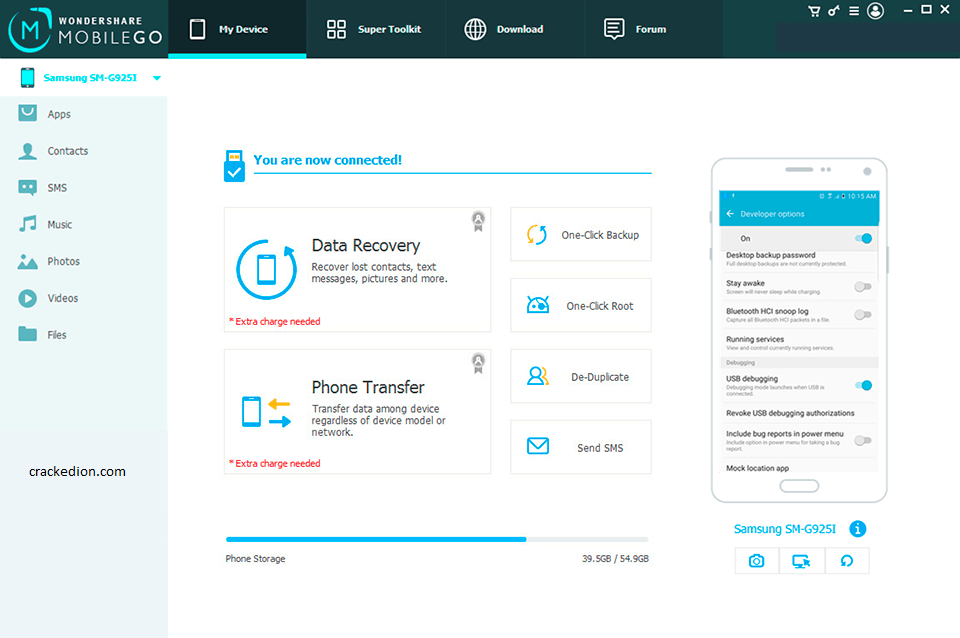The width and height of the screenshot is (960, 638).
Task: Click the device info icon beside Samsung SM-G925I
Action: click(x=858, y=529)
